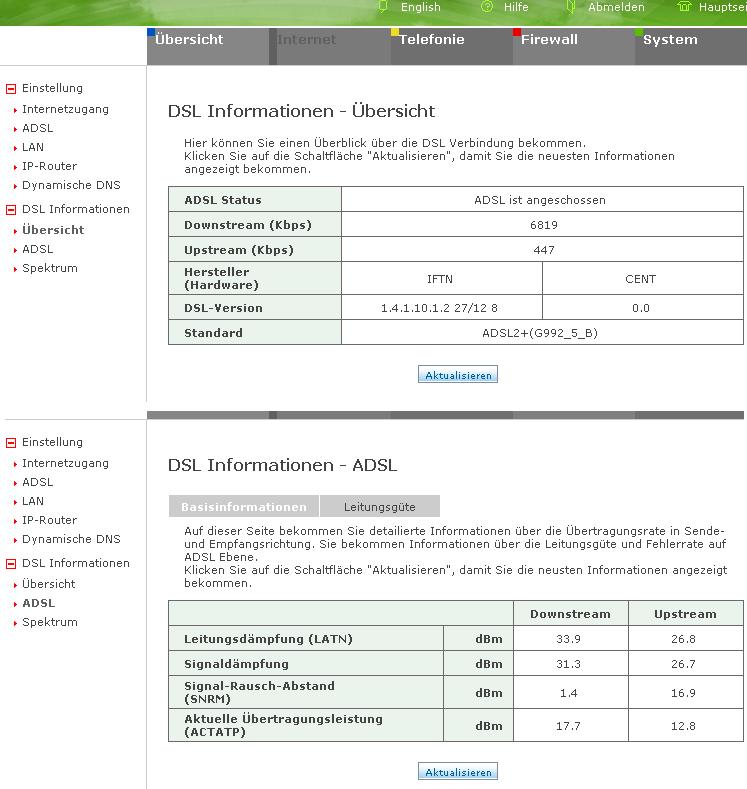
Task: Open the Telefonie main tab
Action: [452, 46]
